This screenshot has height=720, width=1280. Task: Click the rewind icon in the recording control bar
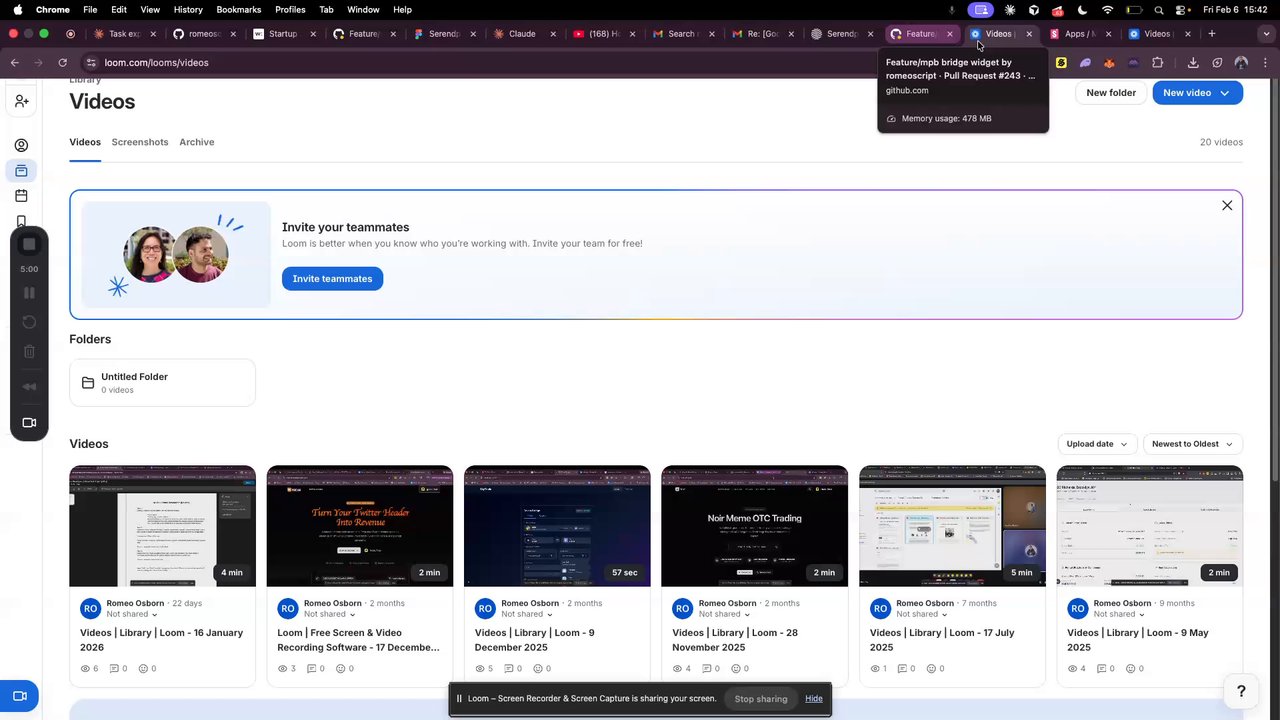29,387
